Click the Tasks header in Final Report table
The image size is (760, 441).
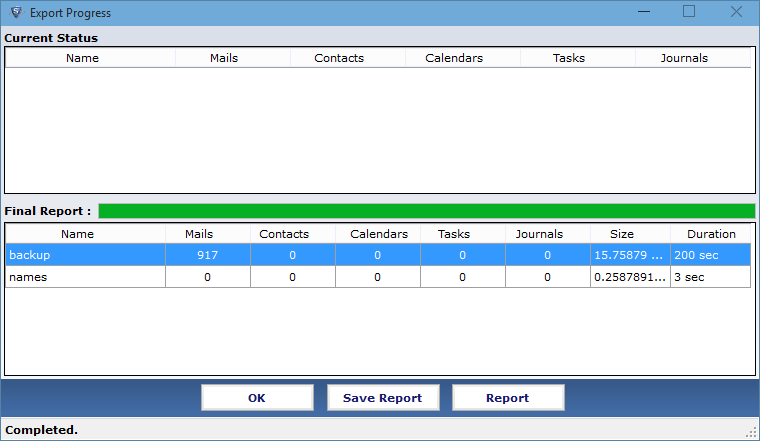(x=454, y=234)
